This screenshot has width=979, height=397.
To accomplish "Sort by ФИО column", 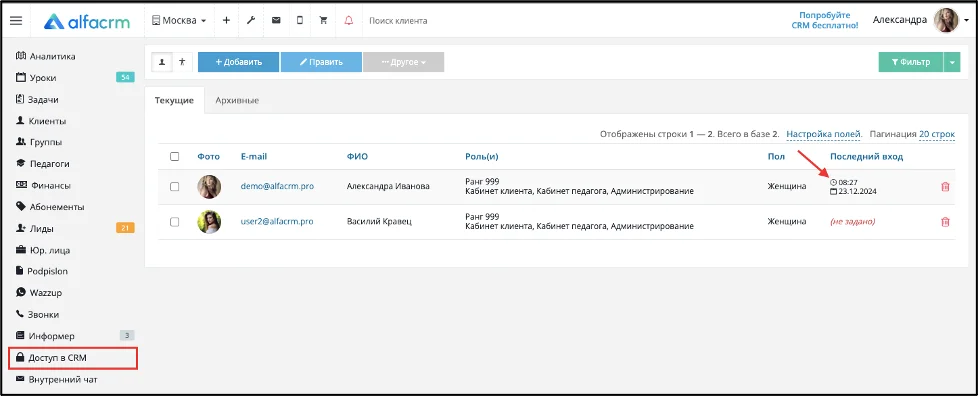I will 357,157.
